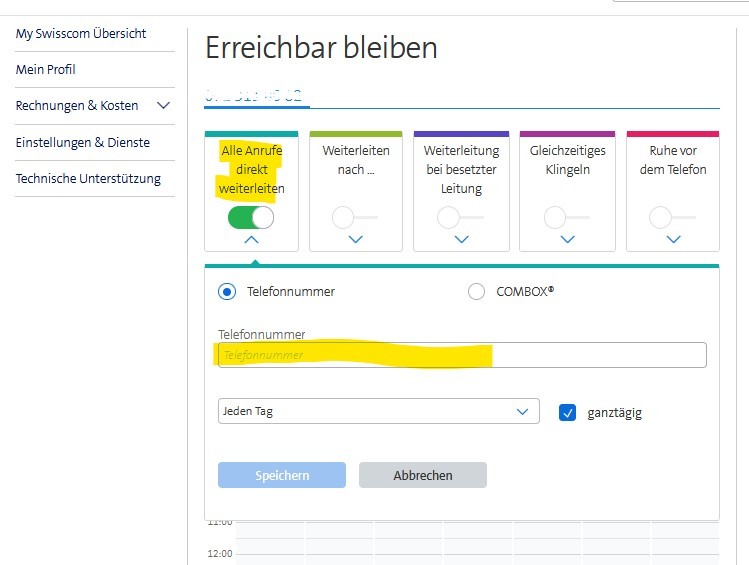Screen dimensions: 749x565
Task: Click the Weiterleiten nach card label
Action: pyautogui.click(x=356, y=160)
